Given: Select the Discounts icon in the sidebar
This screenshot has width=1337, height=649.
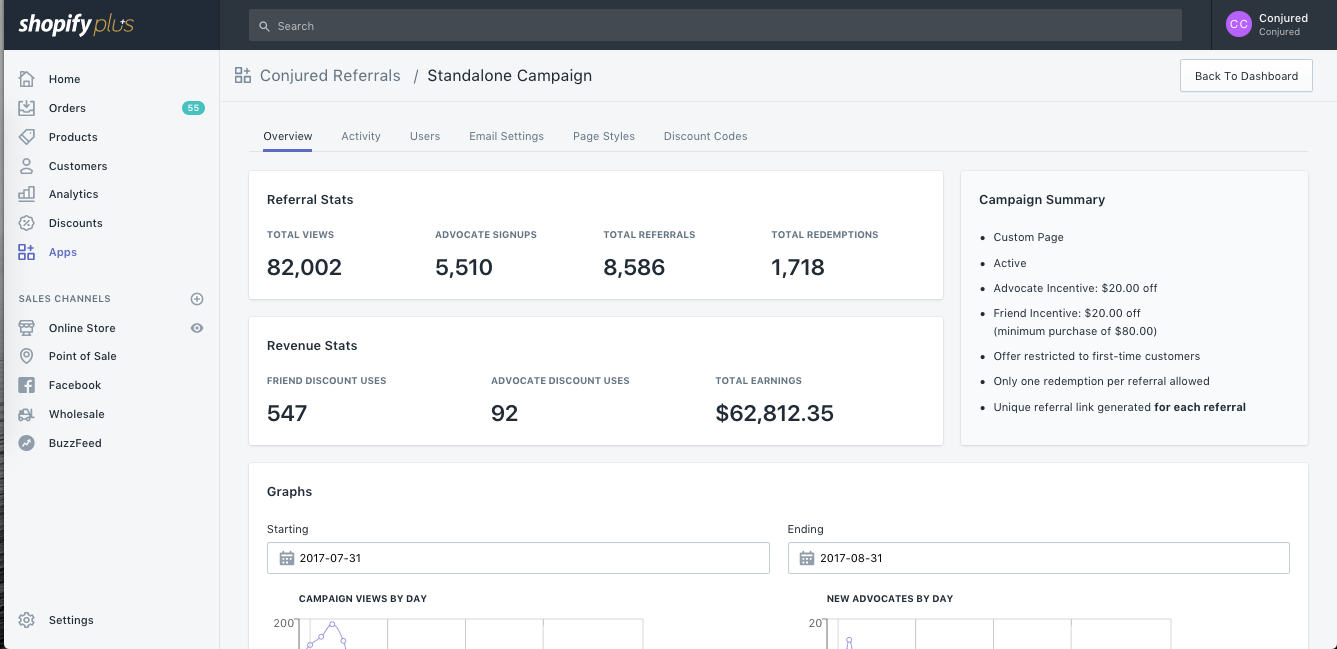Looking at the screenshot, I should [26, 223].
